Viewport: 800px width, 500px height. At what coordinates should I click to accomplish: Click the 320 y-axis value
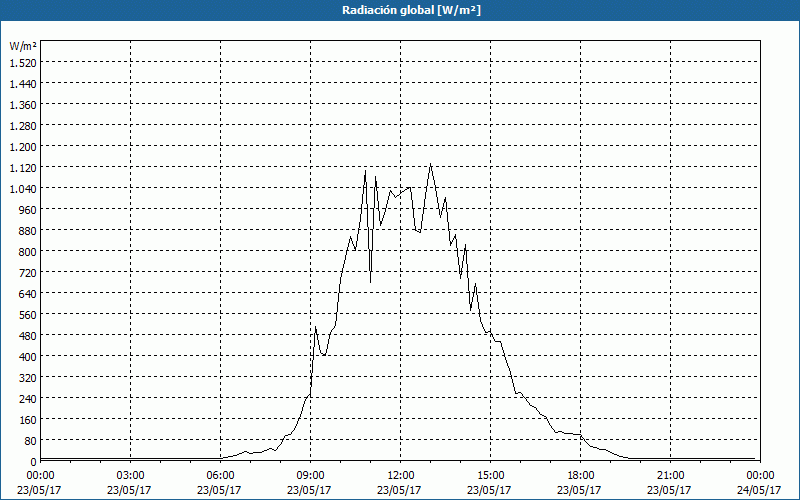pyautogui.click(x=29, y=378)
